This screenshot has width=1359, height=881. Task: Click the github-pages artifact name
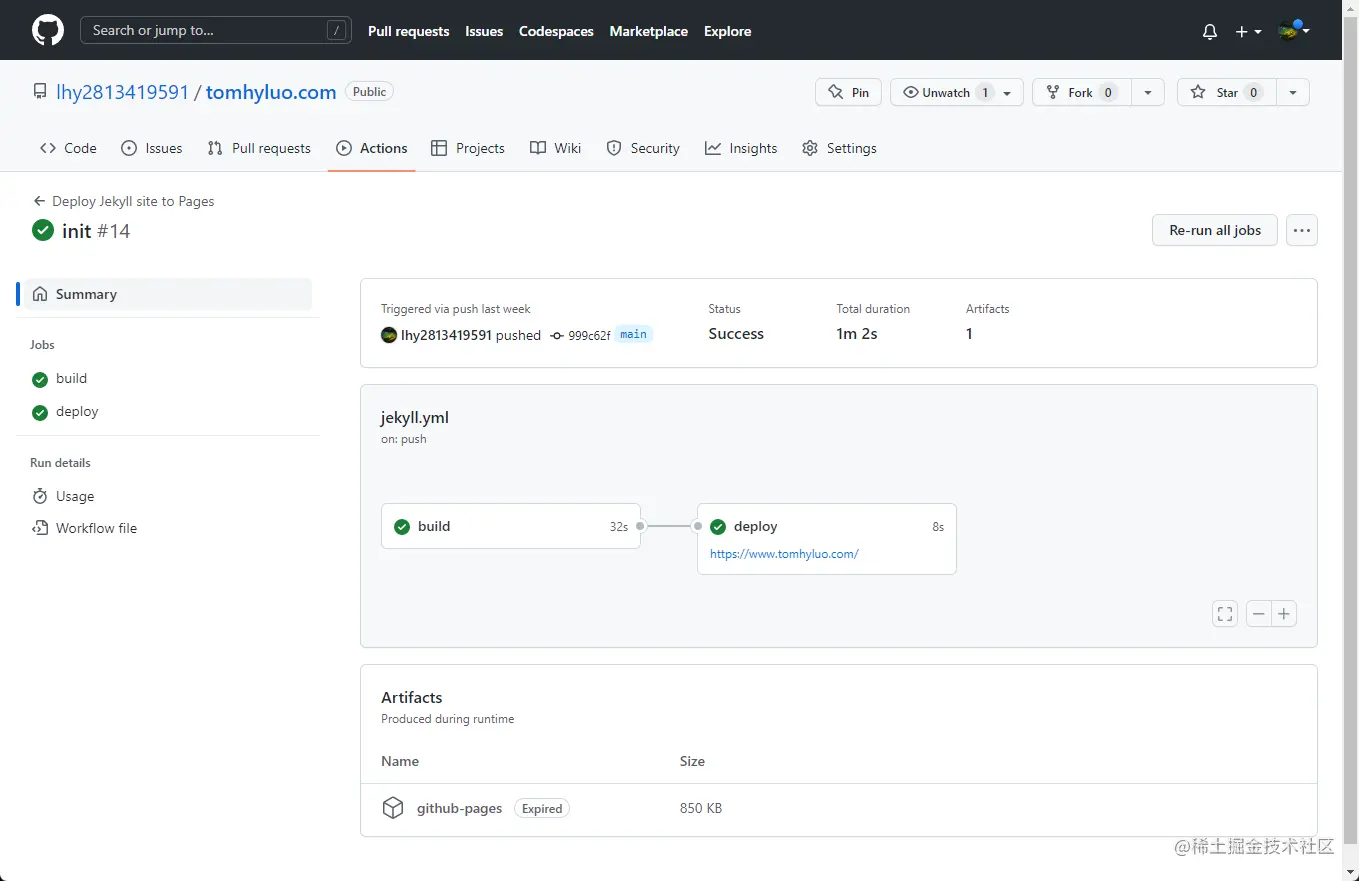point(459,808)
